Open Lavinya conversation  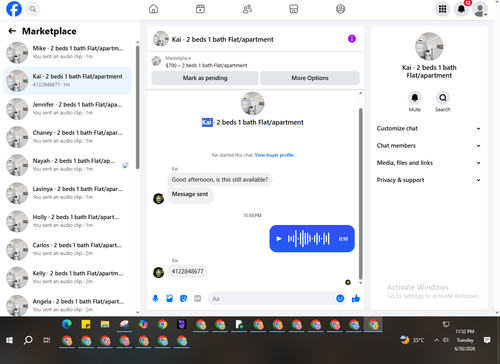coord(67,193)
